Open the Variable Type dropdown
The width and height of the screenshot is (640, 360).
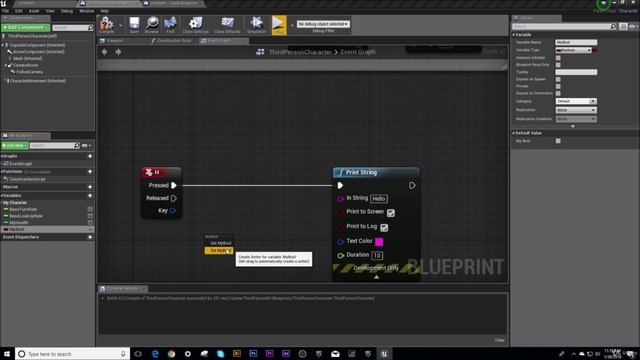(x=573, y=50)
